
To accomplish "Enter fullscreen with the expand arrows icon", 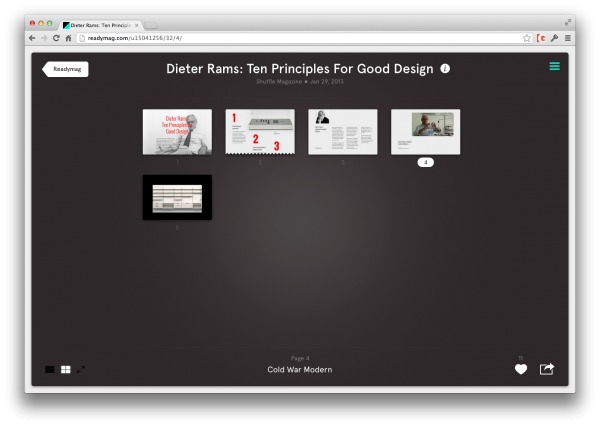I will coord(81,370).
